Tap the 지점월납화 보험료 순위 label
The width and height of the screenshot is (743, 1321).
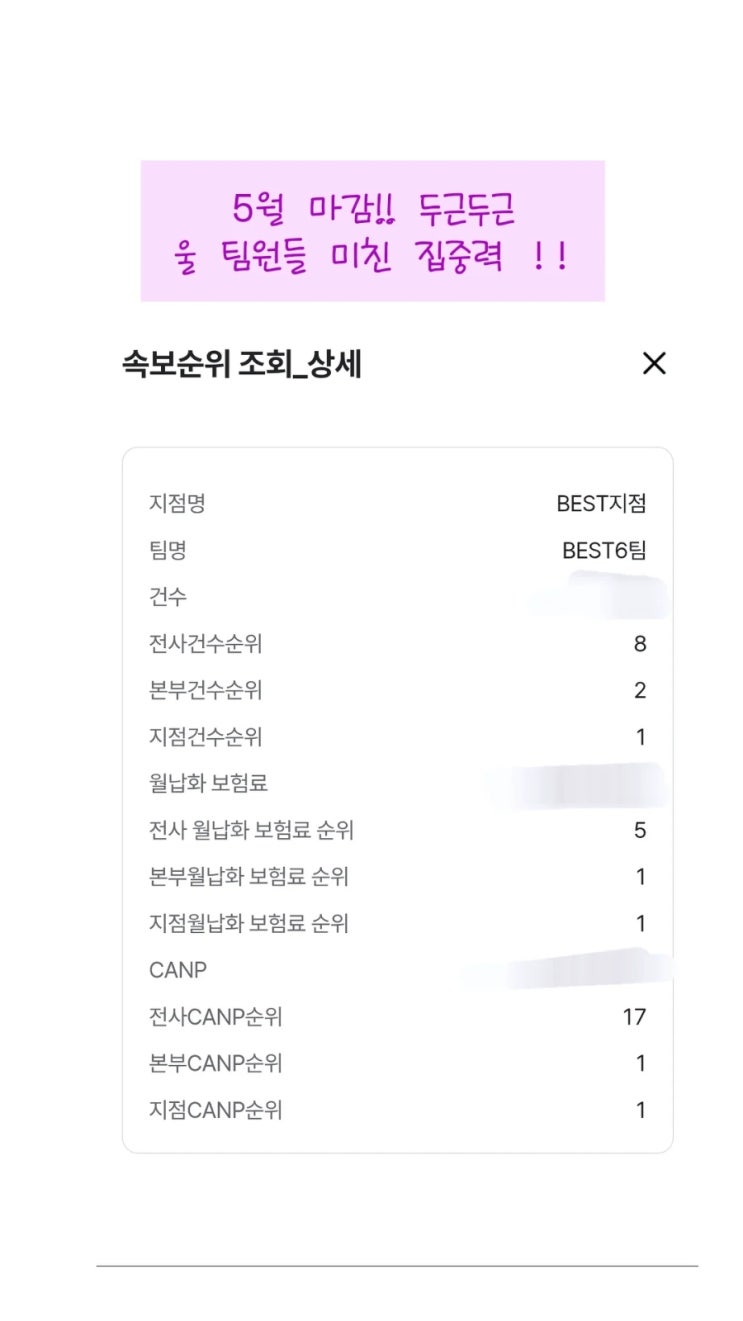click(x=248, y=924)
